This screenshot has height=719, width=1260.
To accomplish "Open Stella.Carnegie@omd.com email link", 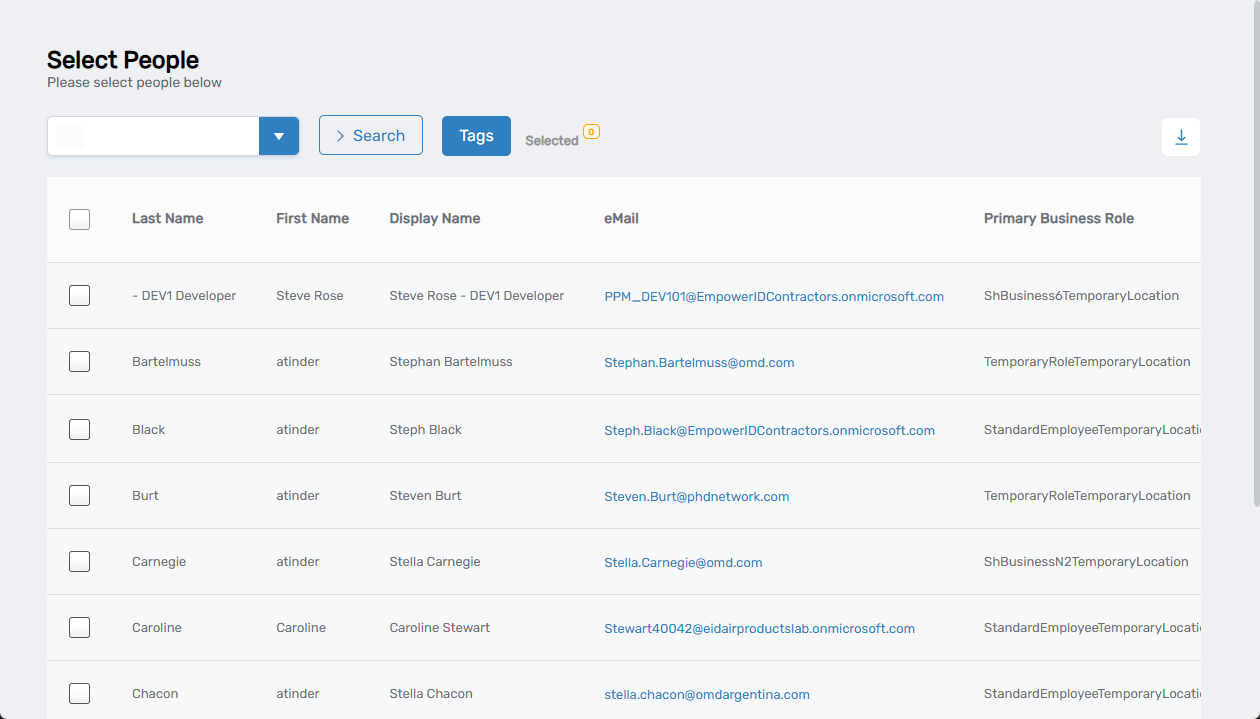I will pyautogui.click(x=683, y=562).
